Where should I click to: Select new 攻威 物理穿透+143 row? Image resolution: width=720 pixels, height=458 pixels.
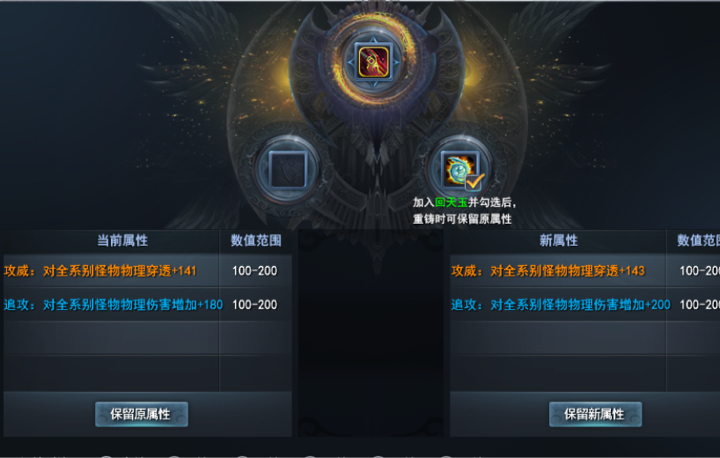tap(585, 271)
